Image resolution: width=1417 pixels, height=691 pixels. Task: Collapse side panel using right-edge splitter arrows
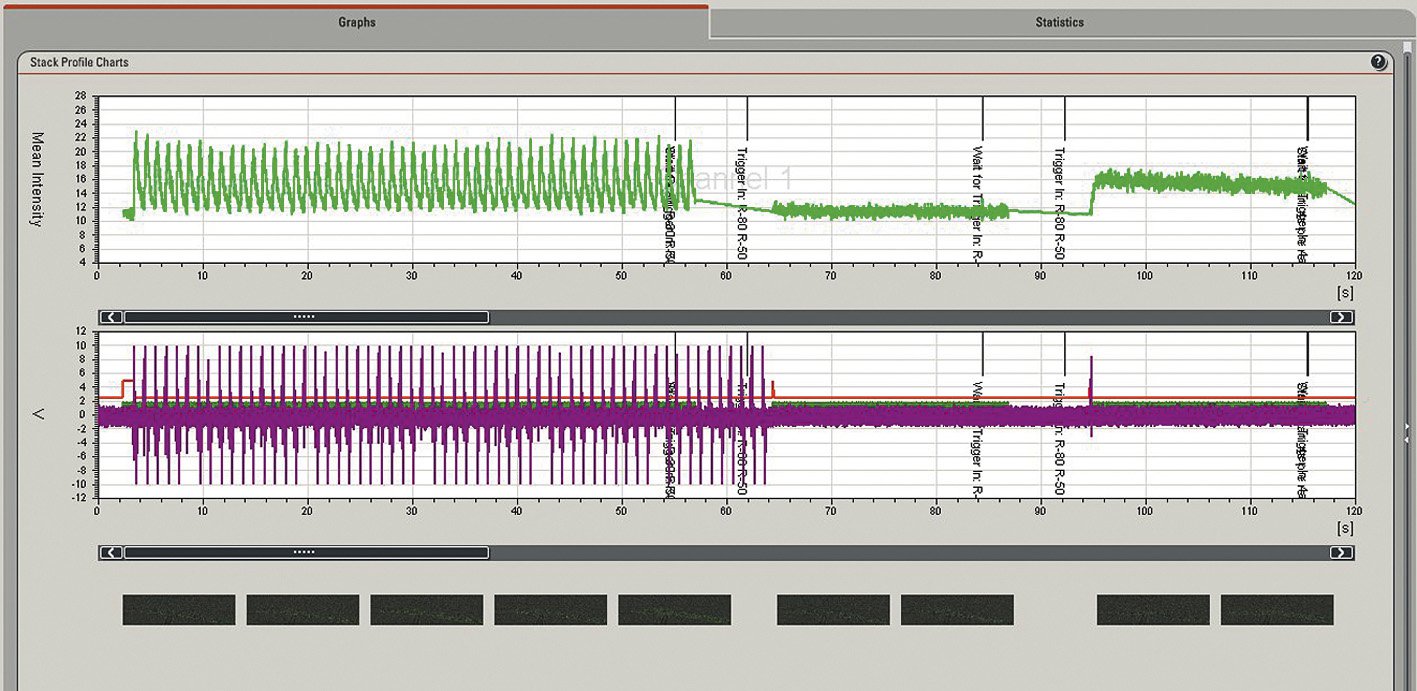(1407, 432)
